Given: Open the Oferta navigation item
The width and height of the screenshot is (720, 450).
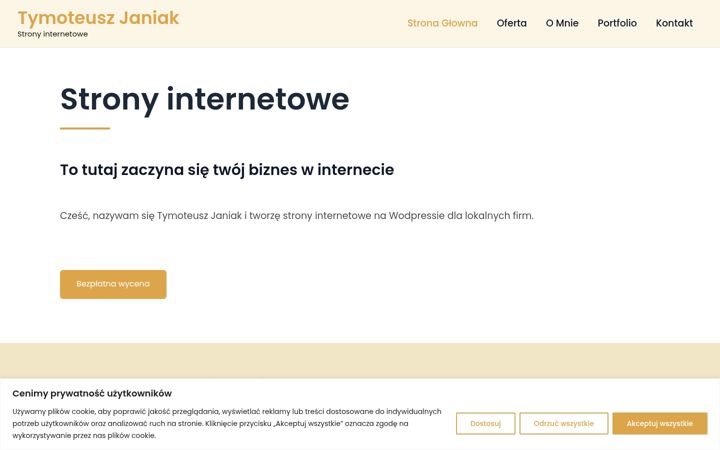Looking at the screenshot, I should tap(512, 23).
